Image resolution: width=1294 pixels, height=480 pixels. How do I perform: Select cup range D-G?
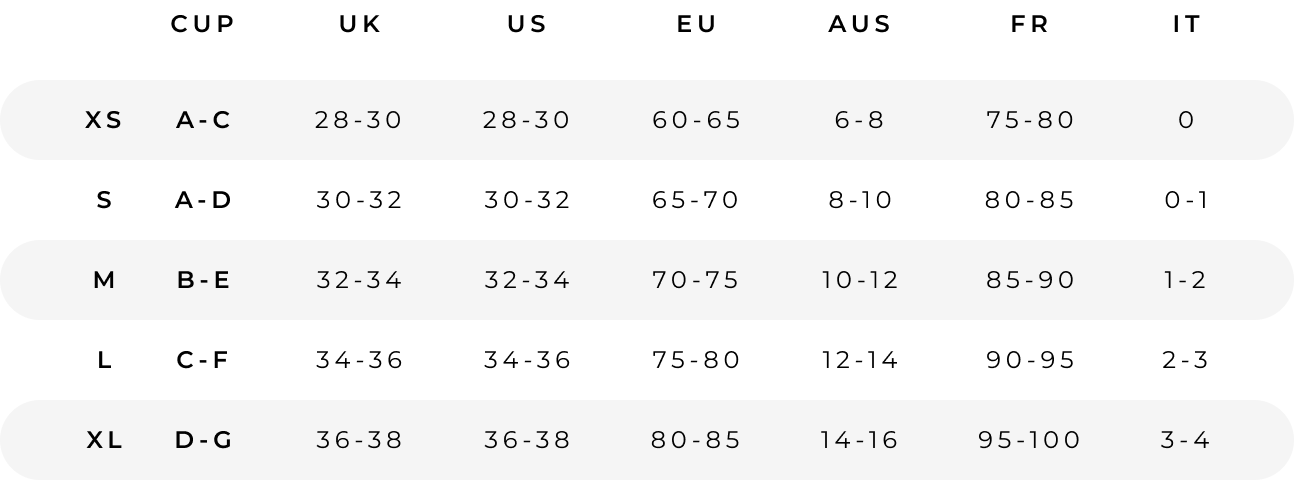(x=204, y=440)
